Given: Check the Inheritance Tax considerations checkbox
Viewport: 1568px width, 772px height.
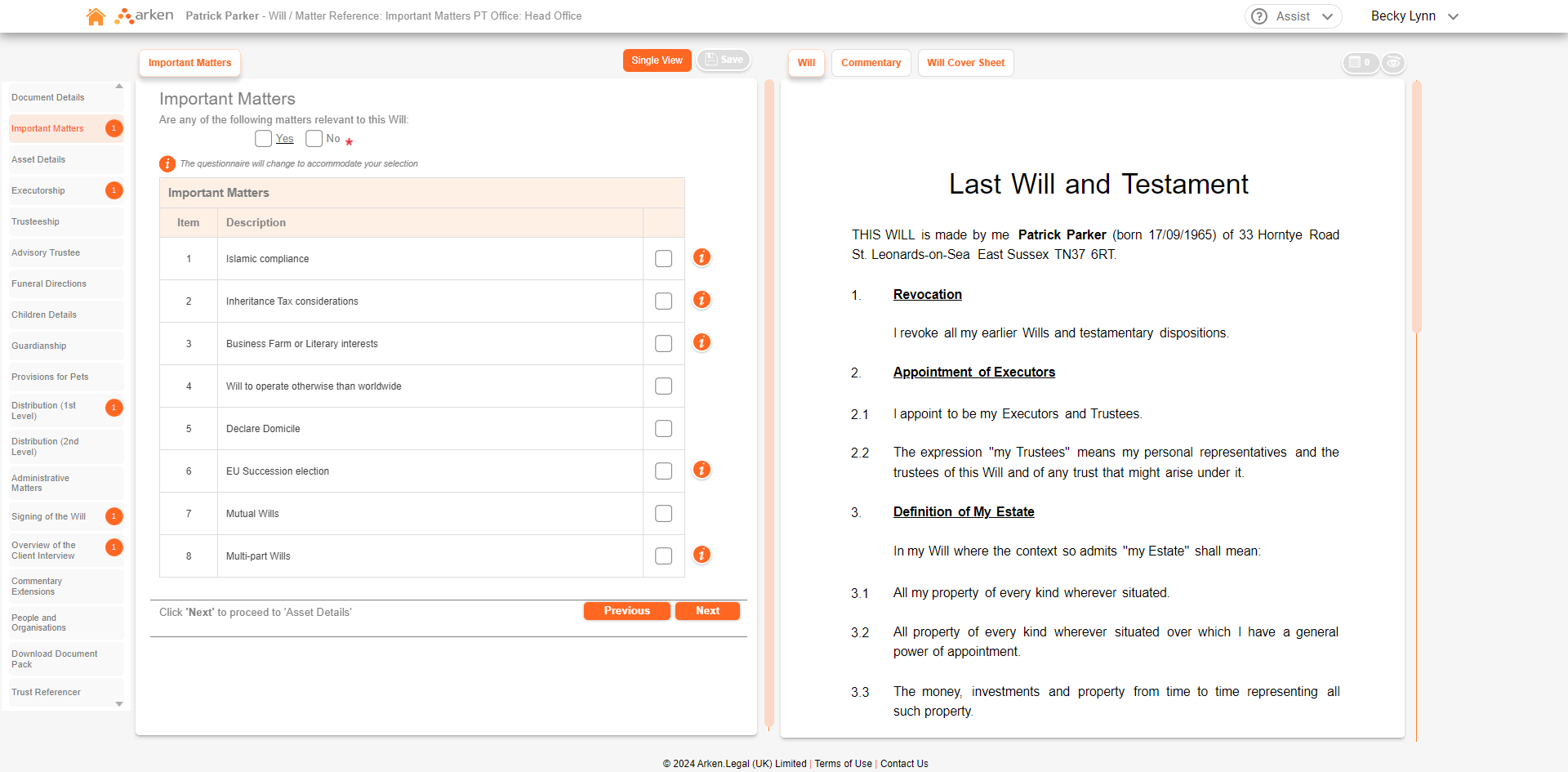Looking at the screenshot, I should click(x=664, y=301).
